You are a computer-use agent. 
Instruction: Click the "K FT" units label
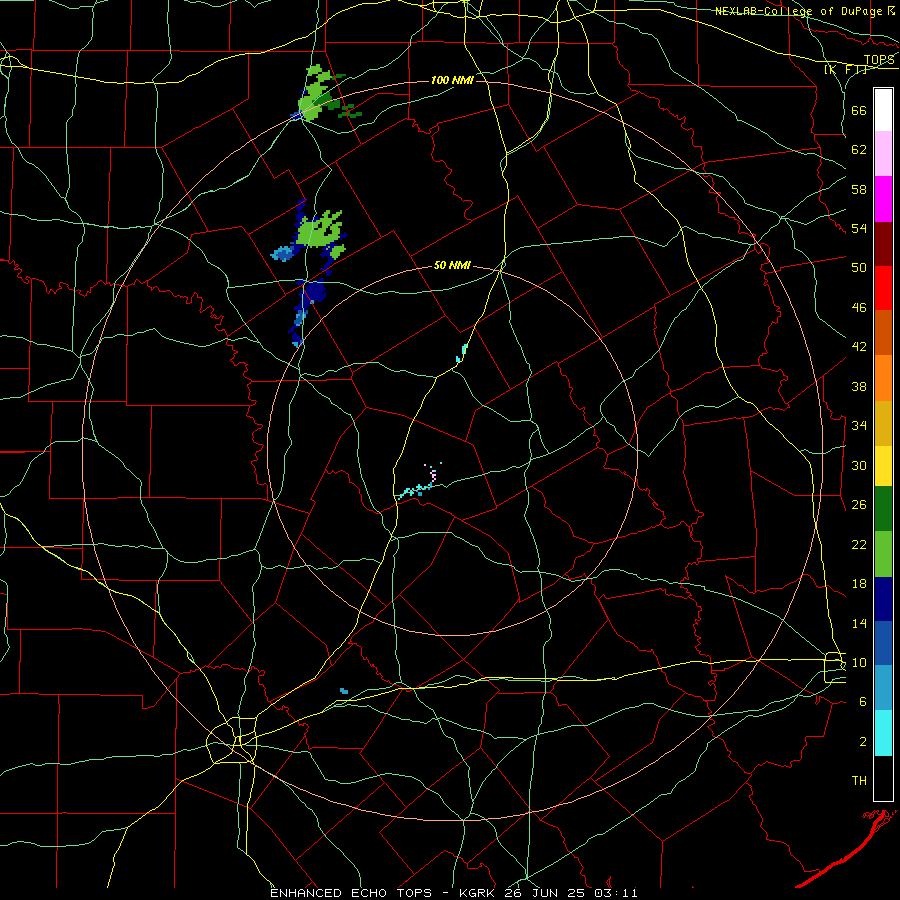click(845, 69)
